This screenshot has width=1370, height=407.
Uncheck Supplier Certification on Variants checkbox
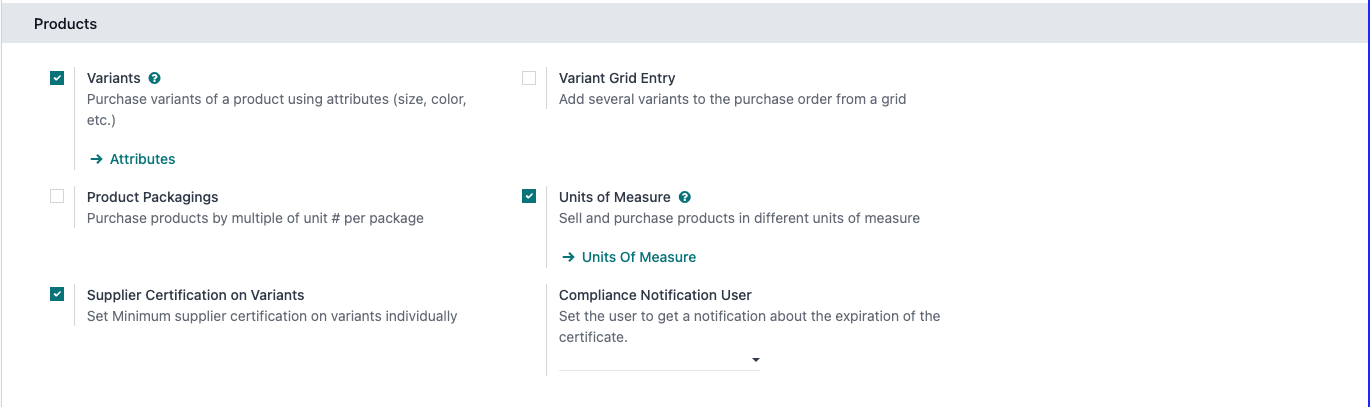(x=57, y=295)
